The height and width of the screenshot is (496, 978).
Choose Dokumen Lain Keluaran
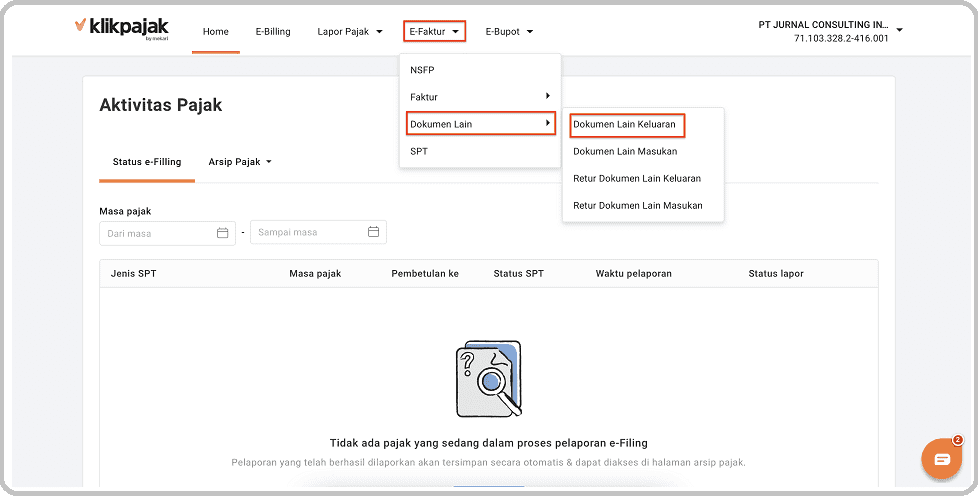(x=627, y=124)
